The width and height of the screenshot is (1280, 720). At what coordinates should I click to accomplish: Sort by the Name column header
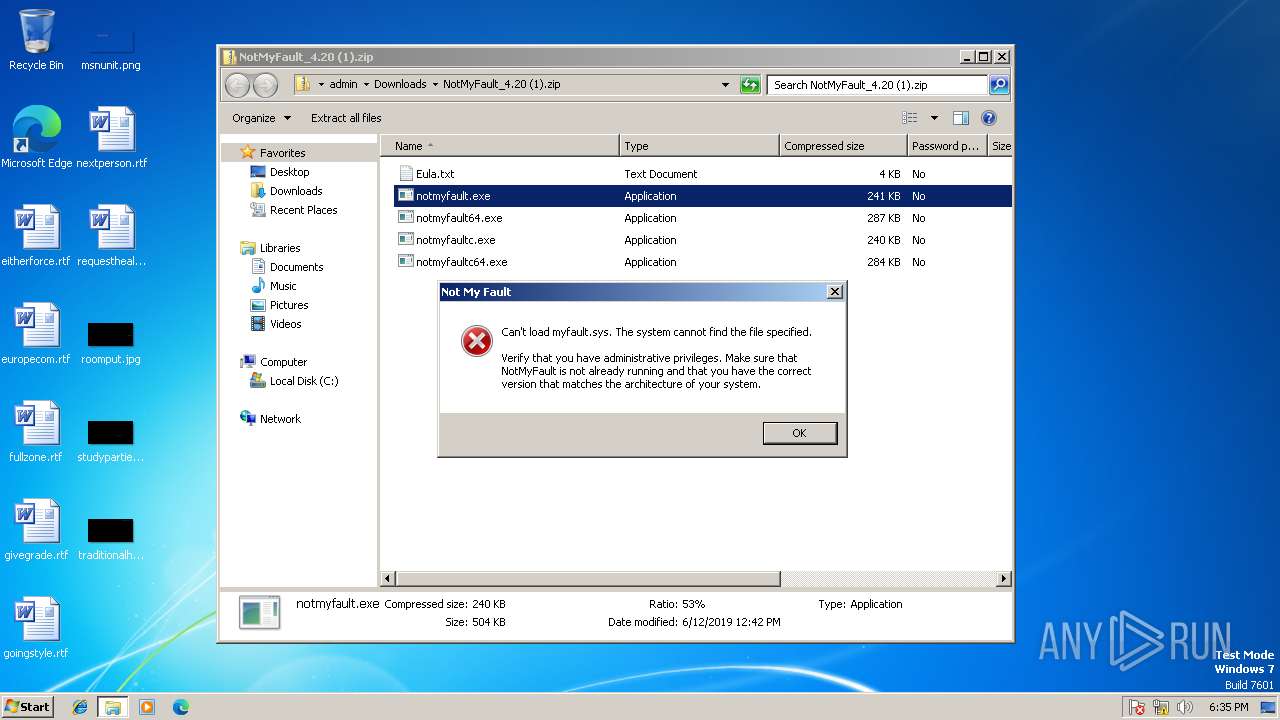[x=500, y=146]
